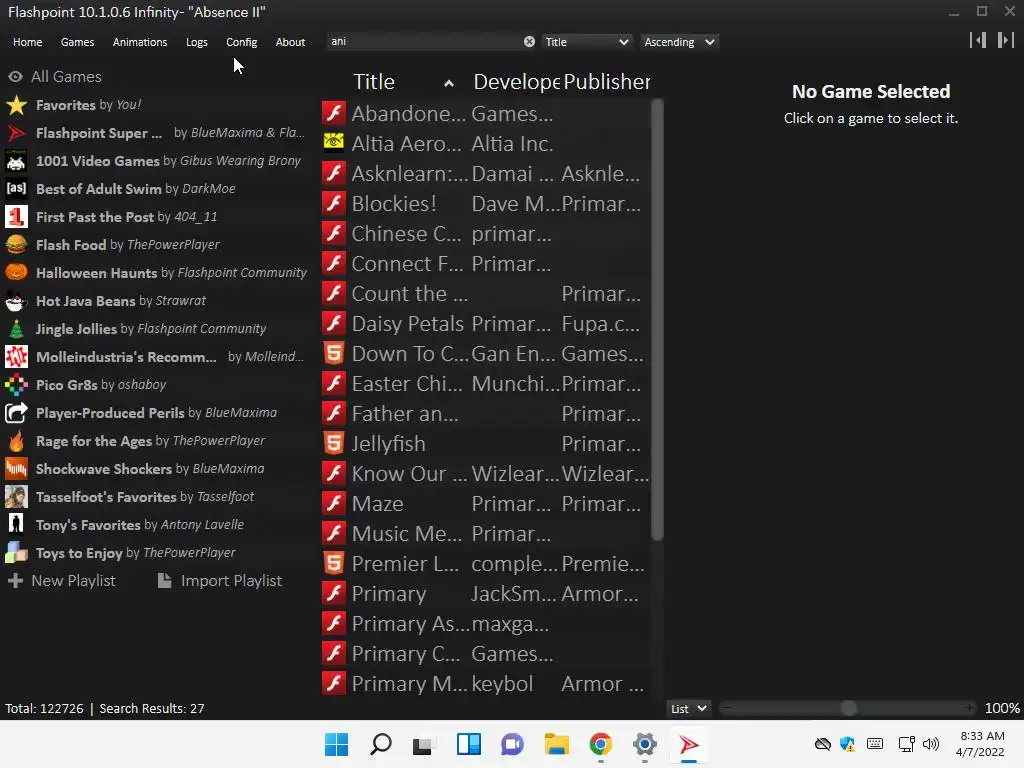
Task: Click the Jingle Jollies tree icon
Action: 16,329
